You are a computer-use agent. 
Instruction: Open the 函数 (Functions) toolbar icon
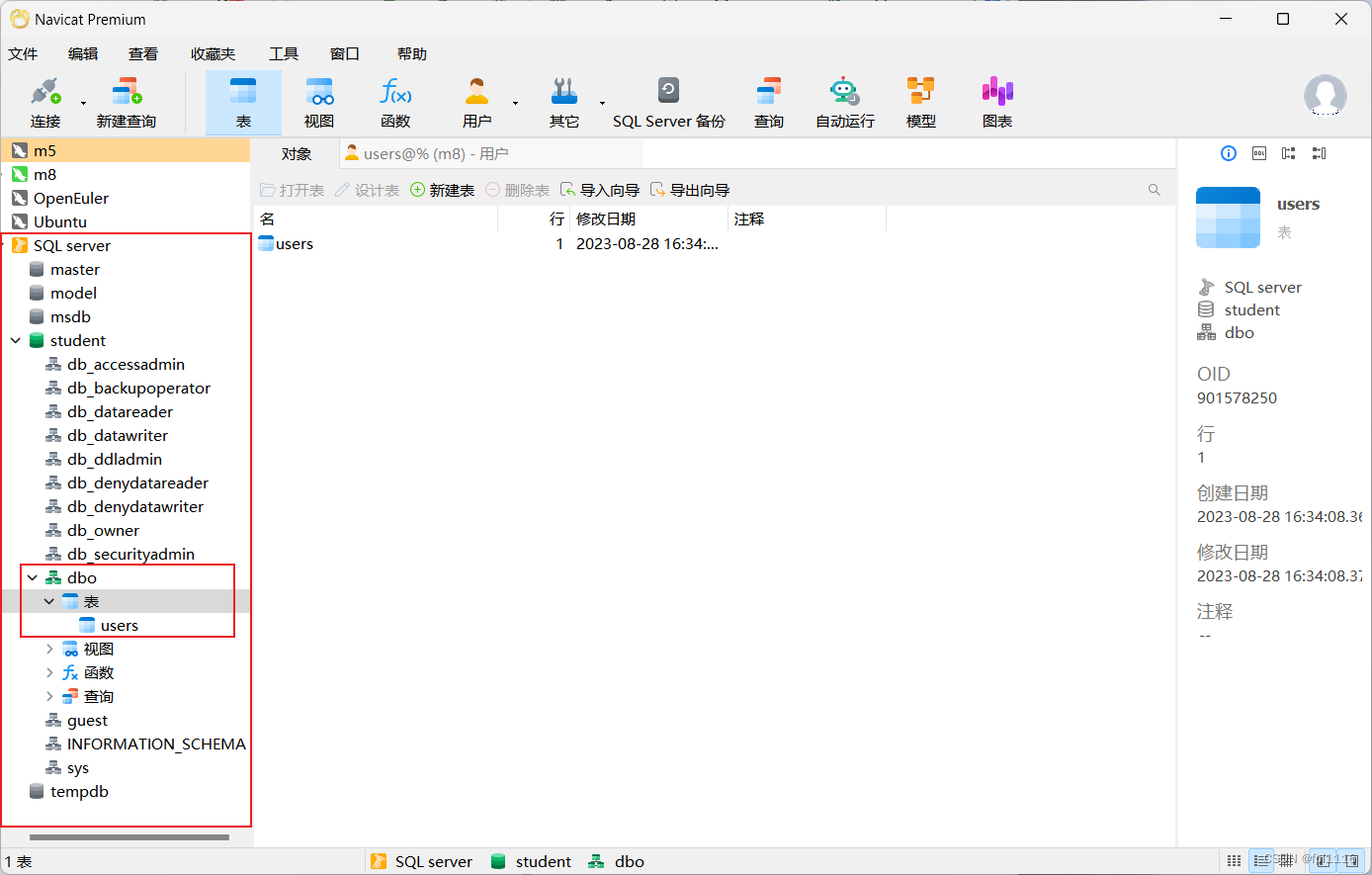tap(395, 100)
